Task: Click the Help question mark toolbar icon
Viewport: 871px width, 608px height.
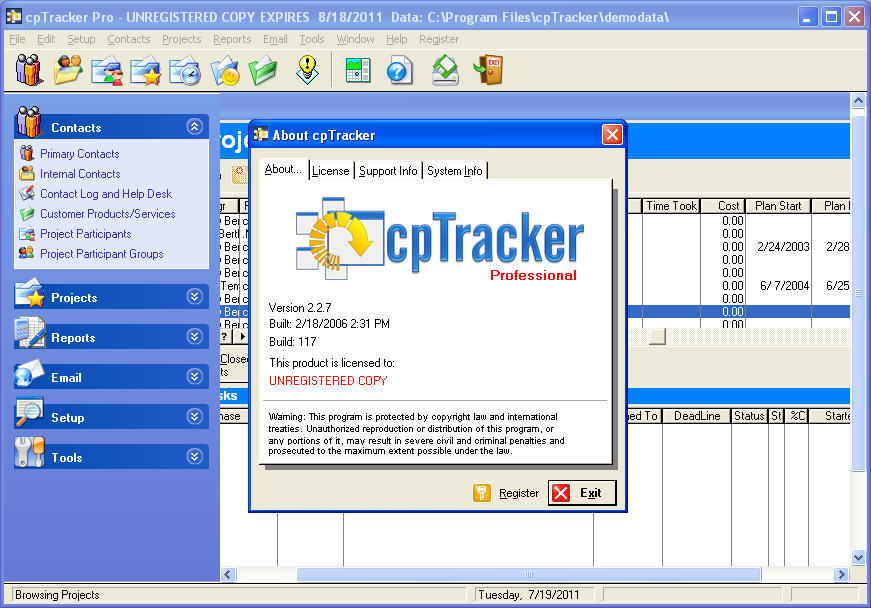Action: pos(399,71)
